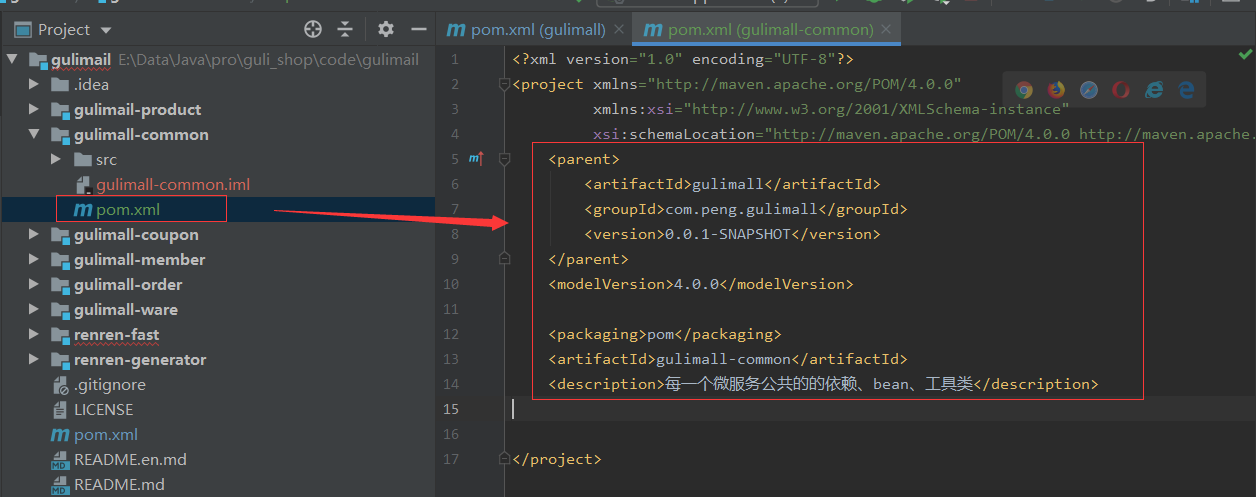1256x497 pixels.
Task: Place cursor in 0.0.1-SNAPSHOT version text
Action: pos(727,234)
